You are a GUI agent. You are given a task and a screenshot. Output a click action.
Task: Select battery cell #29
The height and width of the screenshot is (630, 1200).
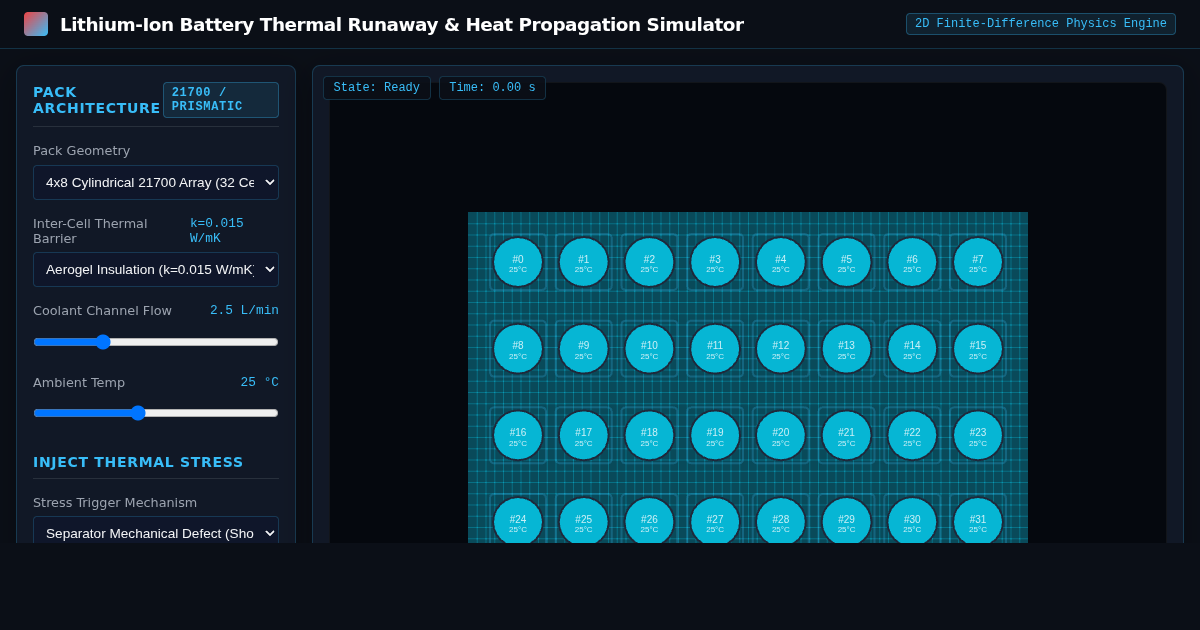click(846, 520)
